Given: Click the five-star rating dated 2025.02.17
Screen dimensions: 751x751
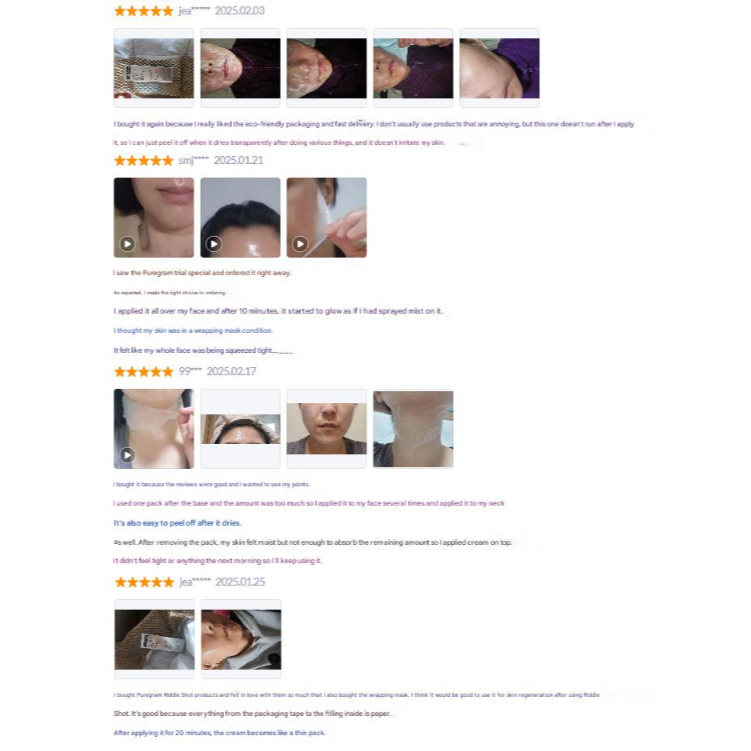Looking at the screenshot, I should (144, 372).
